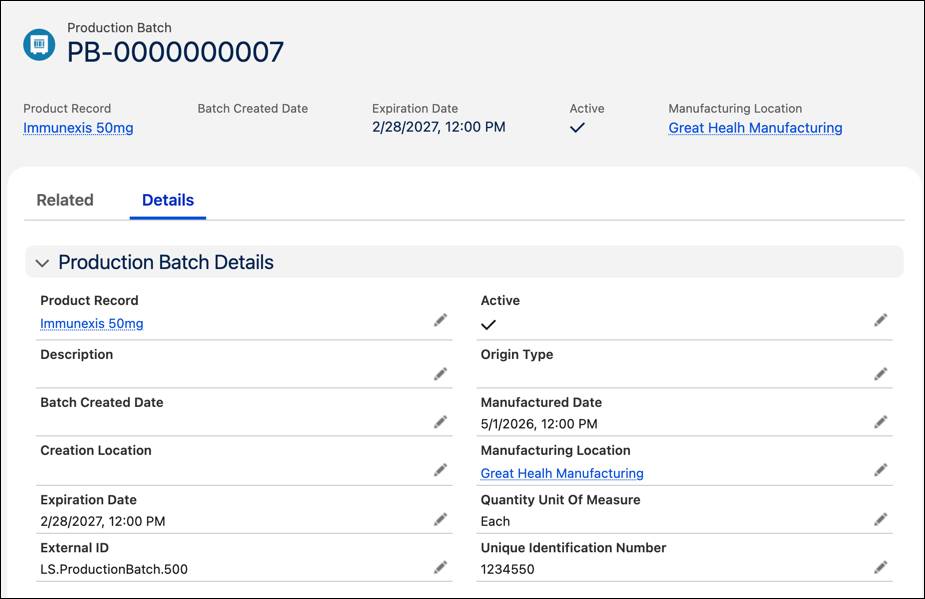The height and width of the screenshot is (599, 925).
Task: Edit the Manufacturing Location pencil in details
Action: [x=881, y=470]
